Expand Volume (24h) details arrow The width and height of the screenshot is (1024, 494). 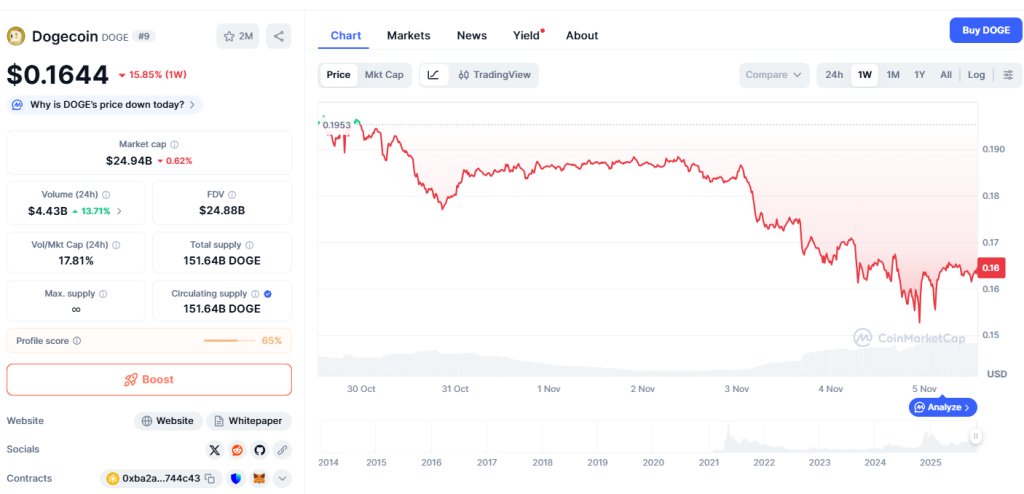click(120, 211)
